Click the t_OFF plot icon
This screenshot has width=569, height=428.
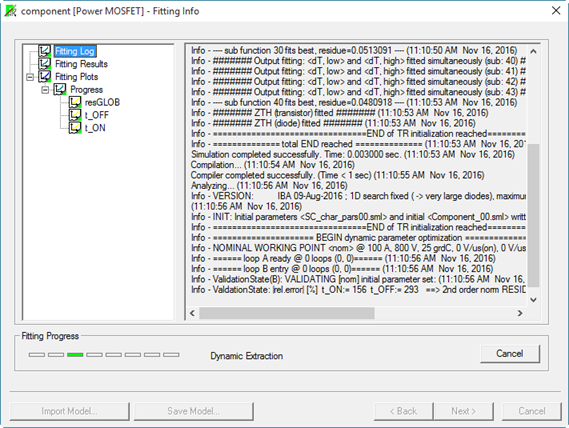pyautogui.click(x=75, y=115)
